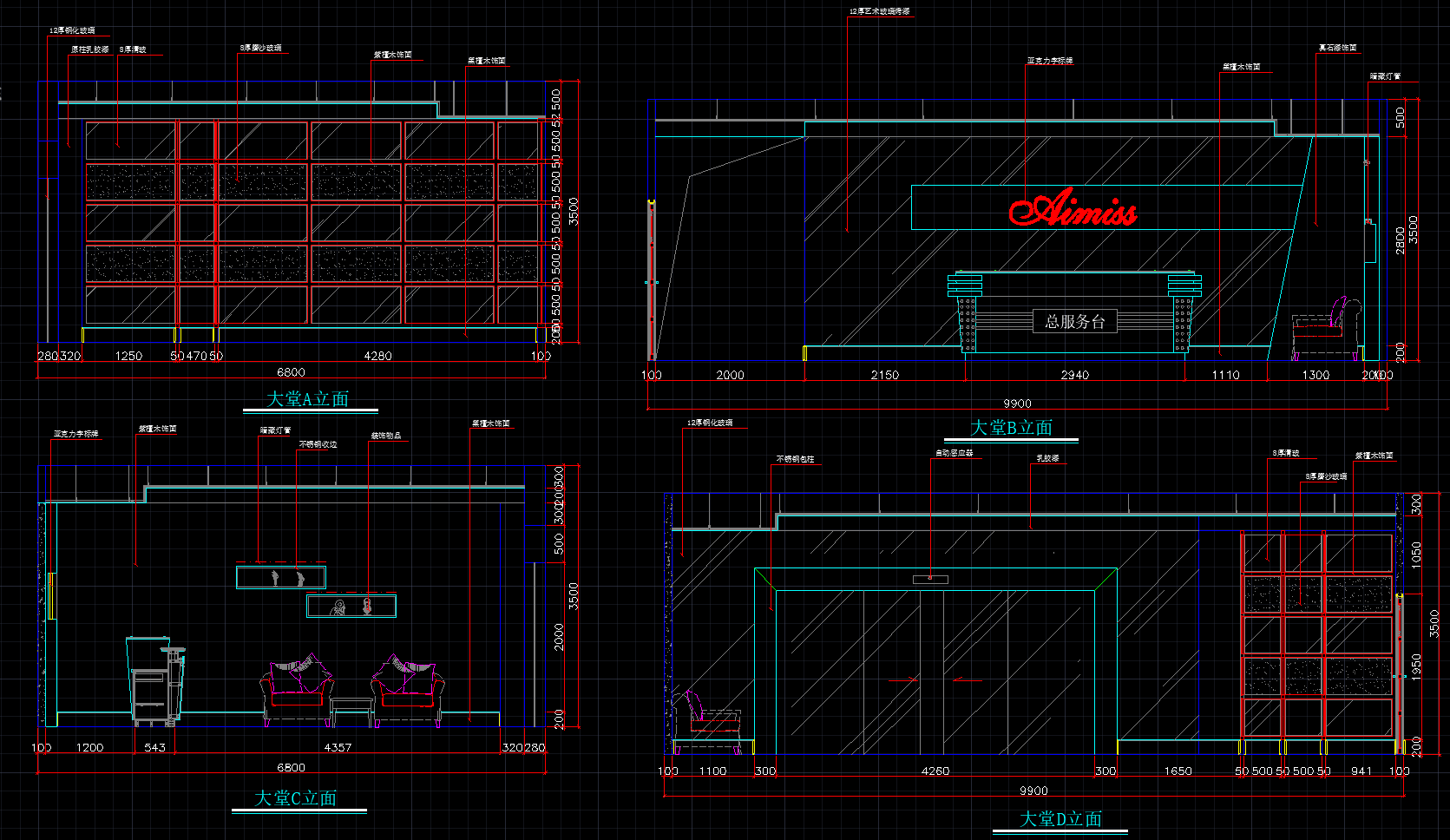
Task: Pick the 4357 dimension in elevation C
Action: pos(338,747)
